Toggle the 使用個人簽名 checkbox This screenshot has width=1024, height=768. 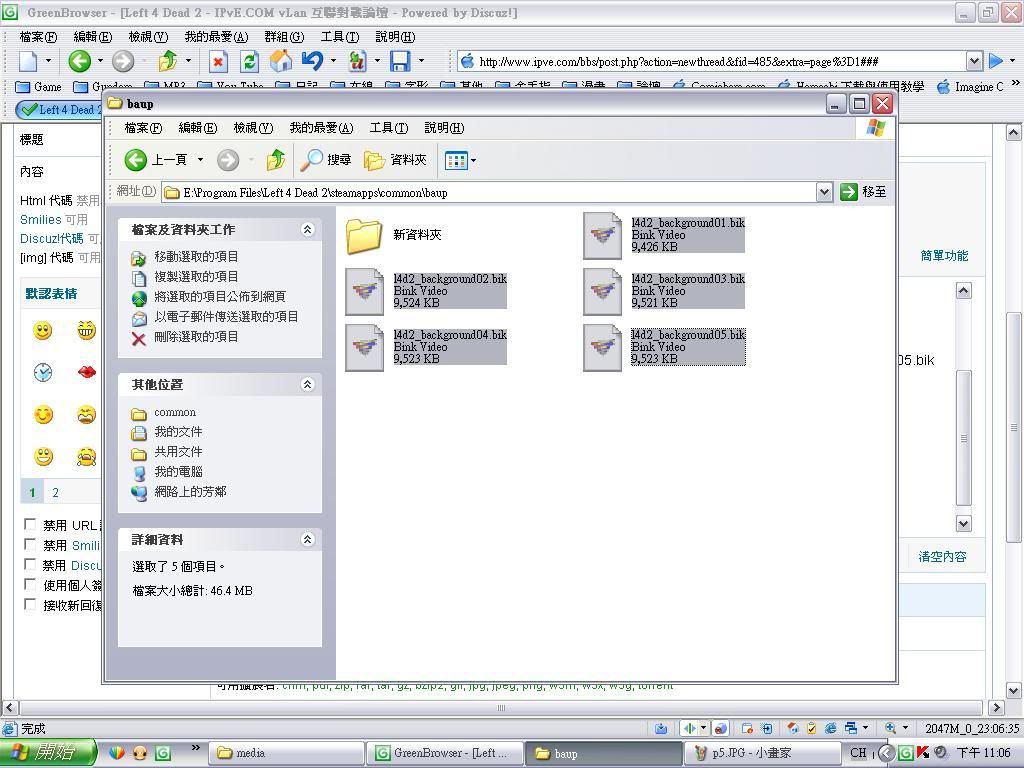click(30, 584)
